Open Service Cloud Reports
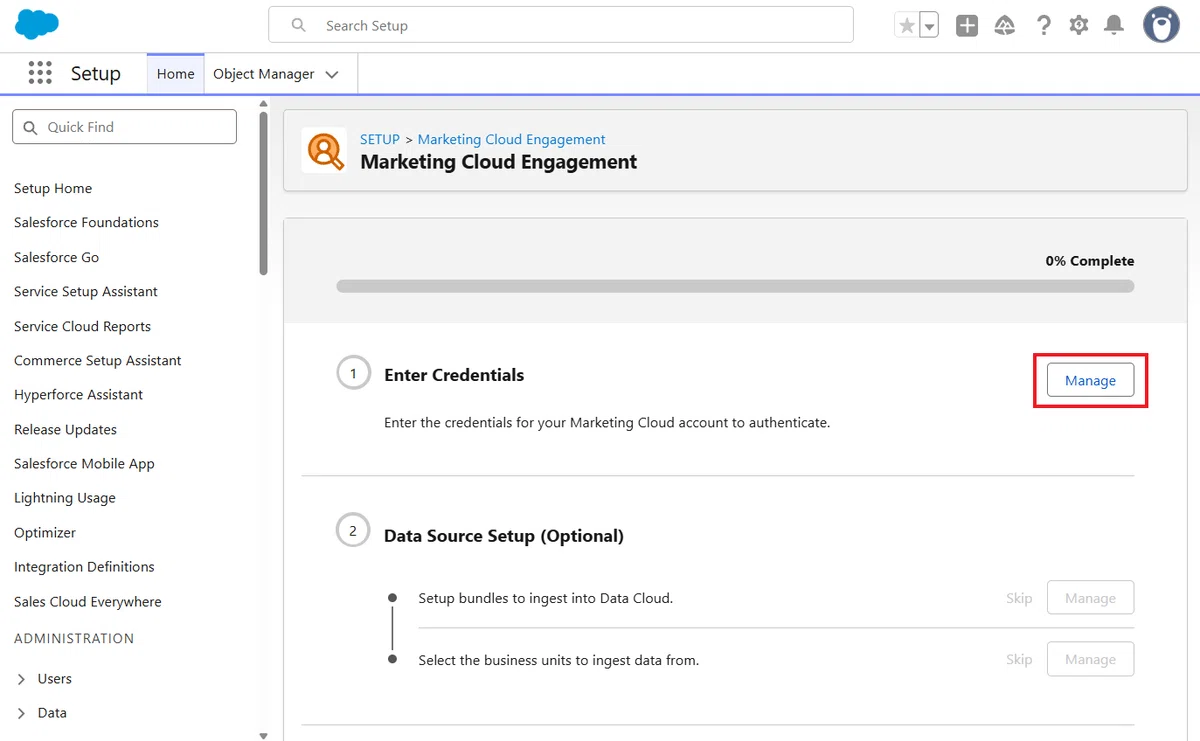The height and width of the screenshot is (741, 1200). point(82,326)
